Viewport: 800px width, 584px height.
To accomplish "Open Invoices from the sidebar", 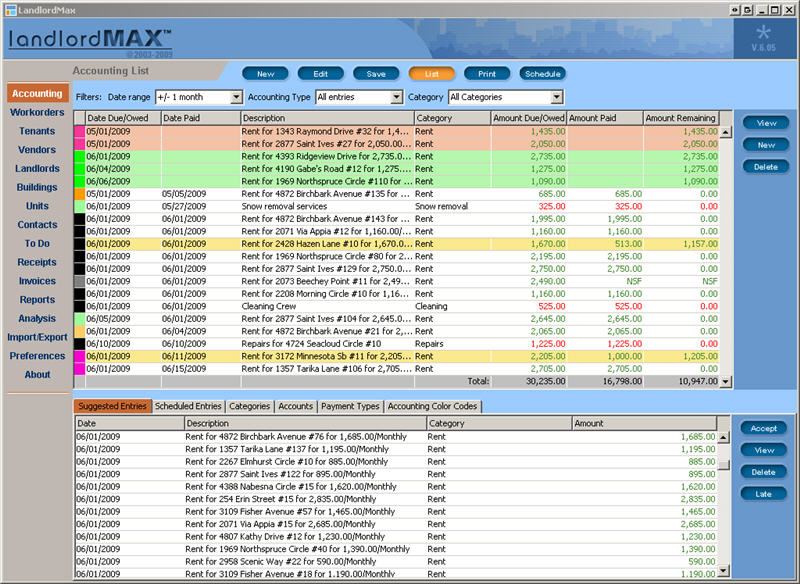I will 37,281.
